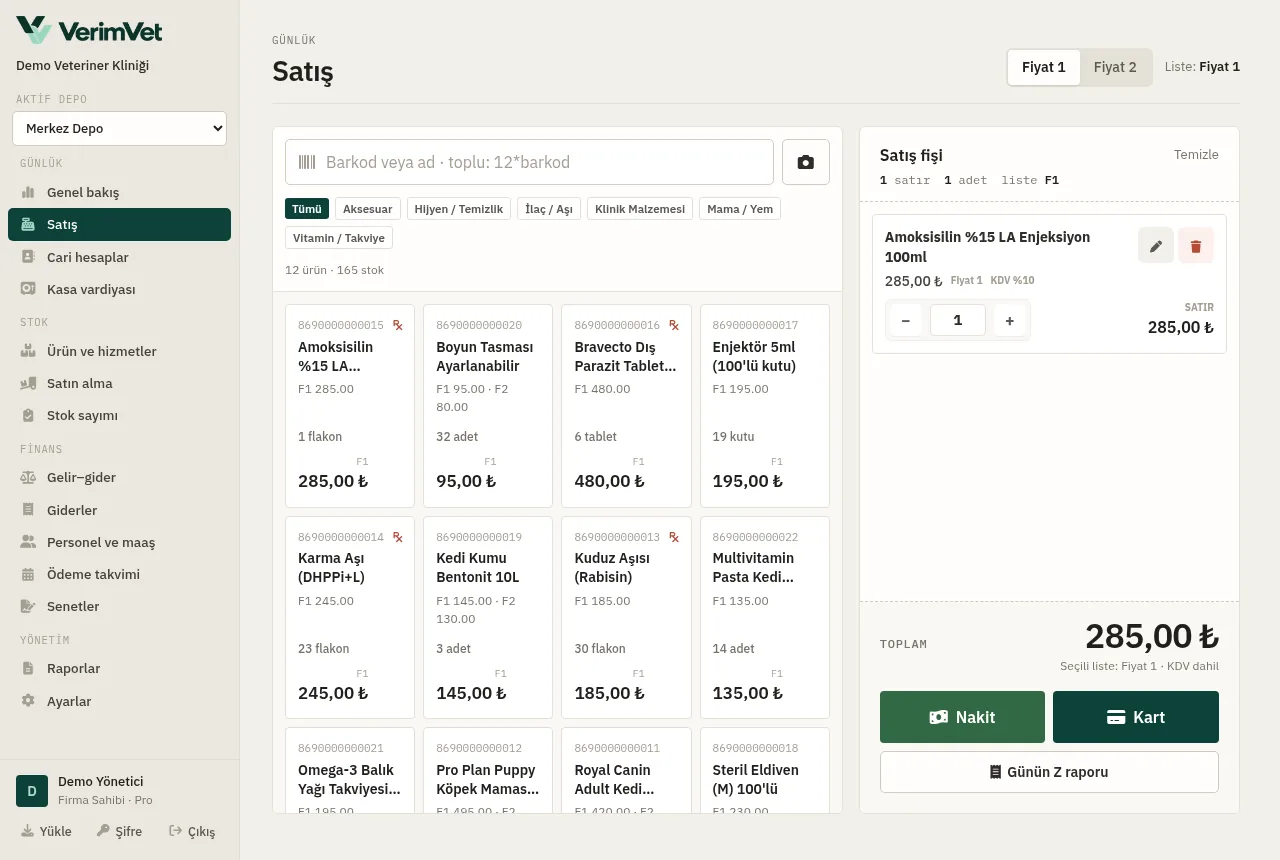1280x860 pixels.
Task: Open Ürün ve hizmetler
Action: pyautogui.click(x=119, y=351)
